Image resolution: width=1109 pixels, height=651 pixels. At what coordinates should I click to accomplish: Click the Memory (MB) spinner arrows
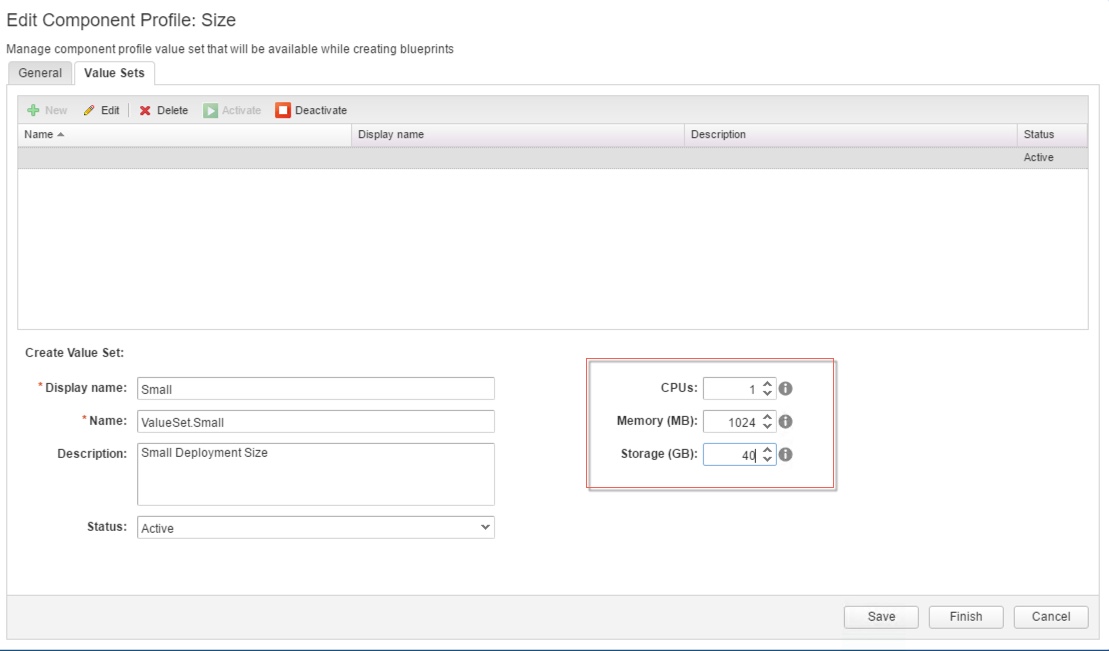767,422
